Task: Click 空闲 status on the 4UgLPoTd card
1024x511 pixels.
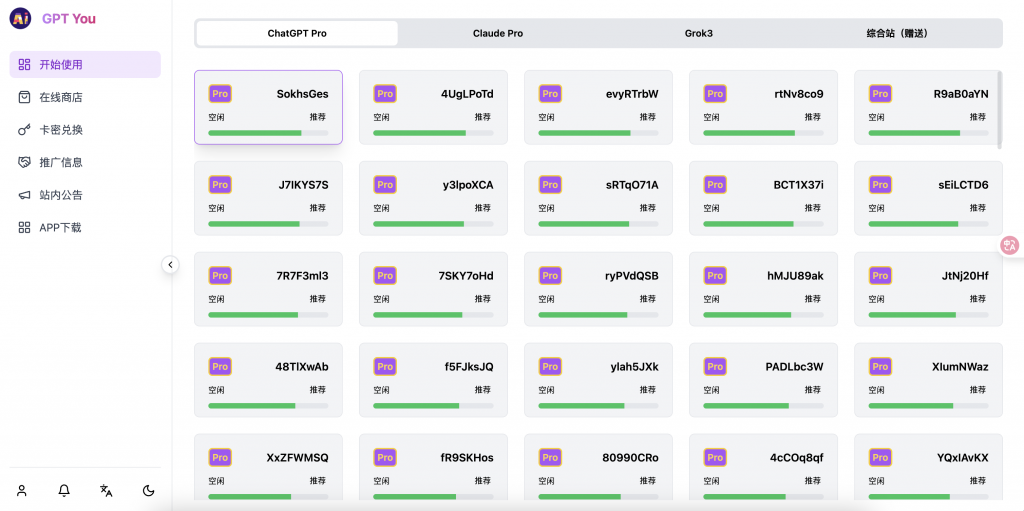Action: click(381, 117)
